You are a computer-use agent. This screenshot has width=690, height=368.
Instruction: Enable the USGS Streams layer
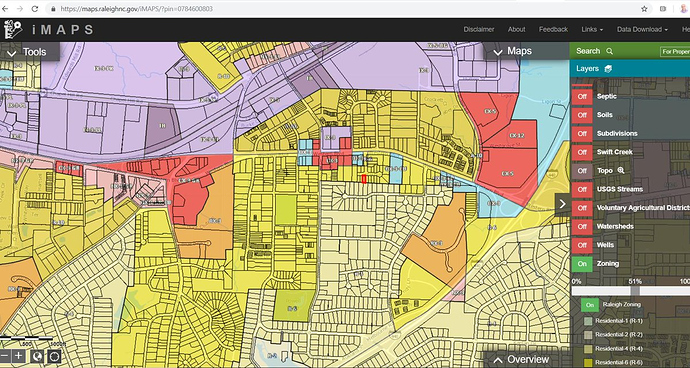coord(582,189)
